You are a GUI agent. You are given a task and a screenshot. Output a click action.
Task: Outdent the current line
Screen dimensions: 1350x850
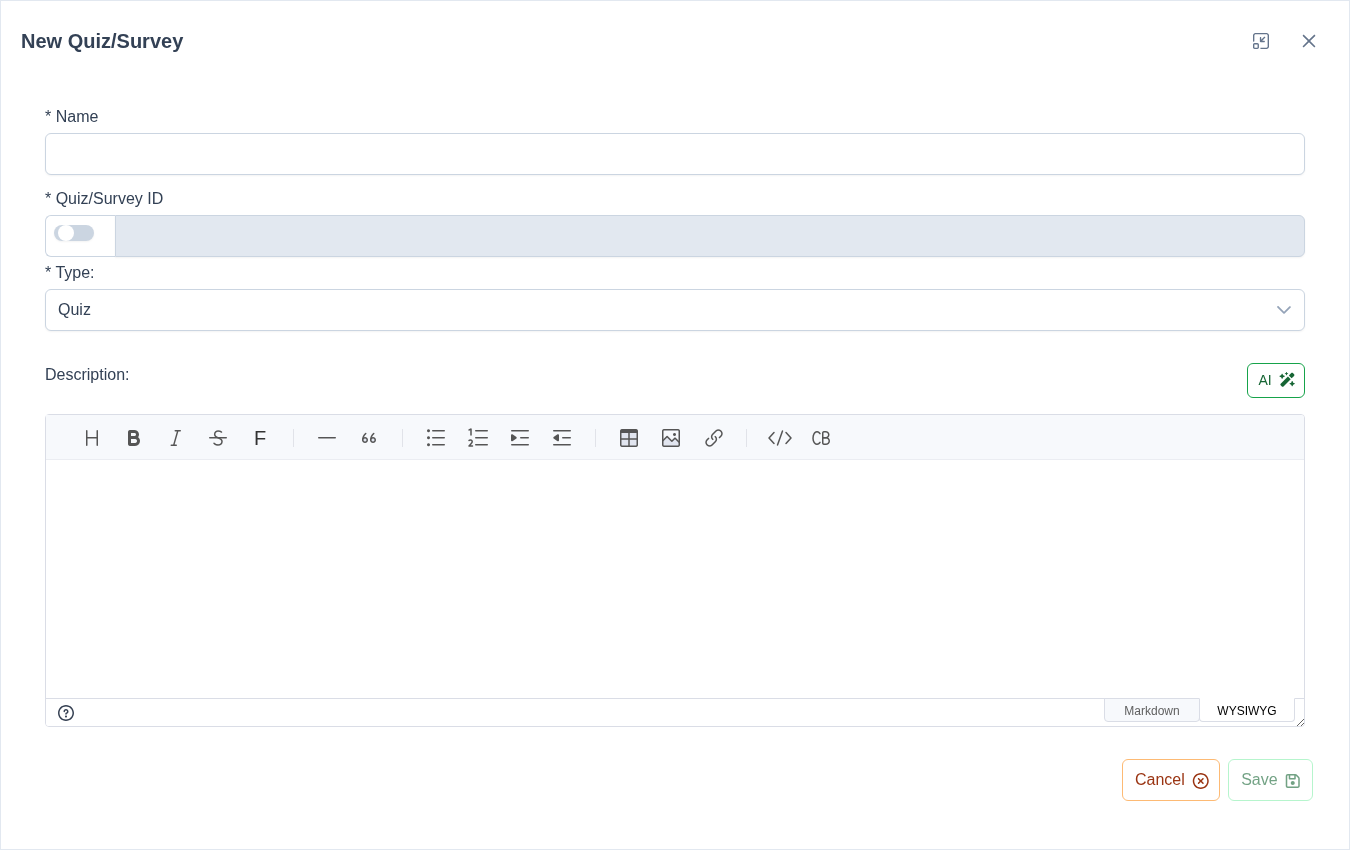562,438
